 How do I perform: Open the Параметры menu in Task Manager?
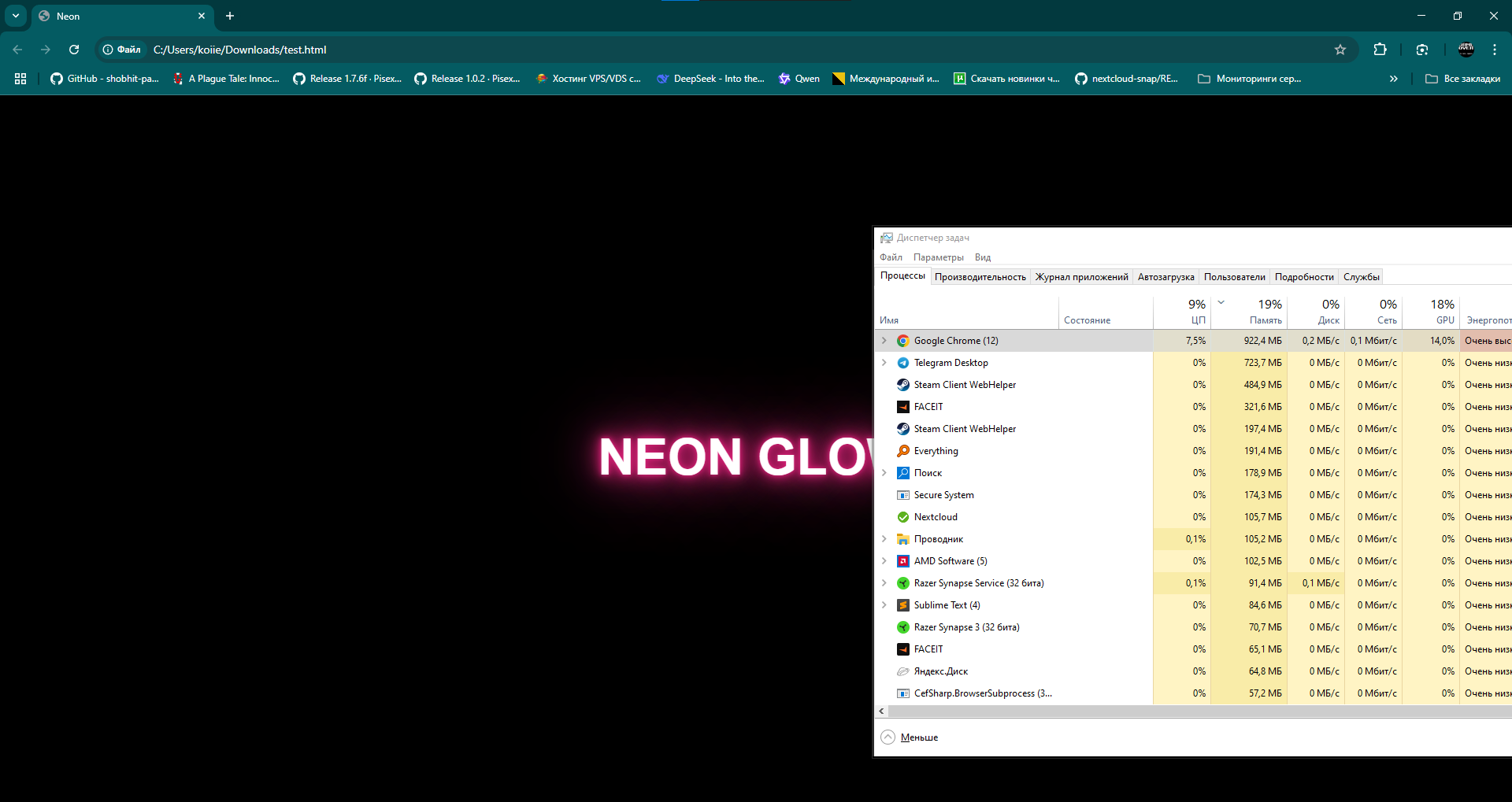click(x=938, y=257)
